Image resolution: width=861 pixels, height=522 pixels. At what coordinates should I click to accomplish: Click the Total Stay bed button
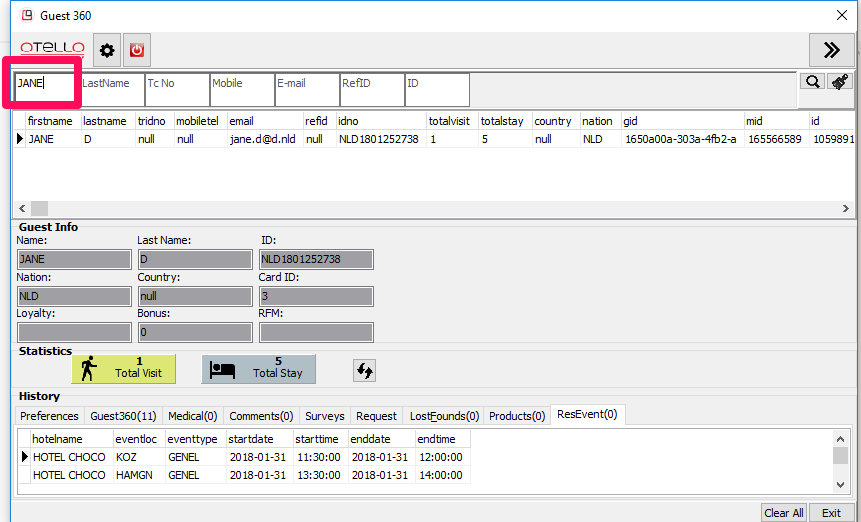(259, 369)
